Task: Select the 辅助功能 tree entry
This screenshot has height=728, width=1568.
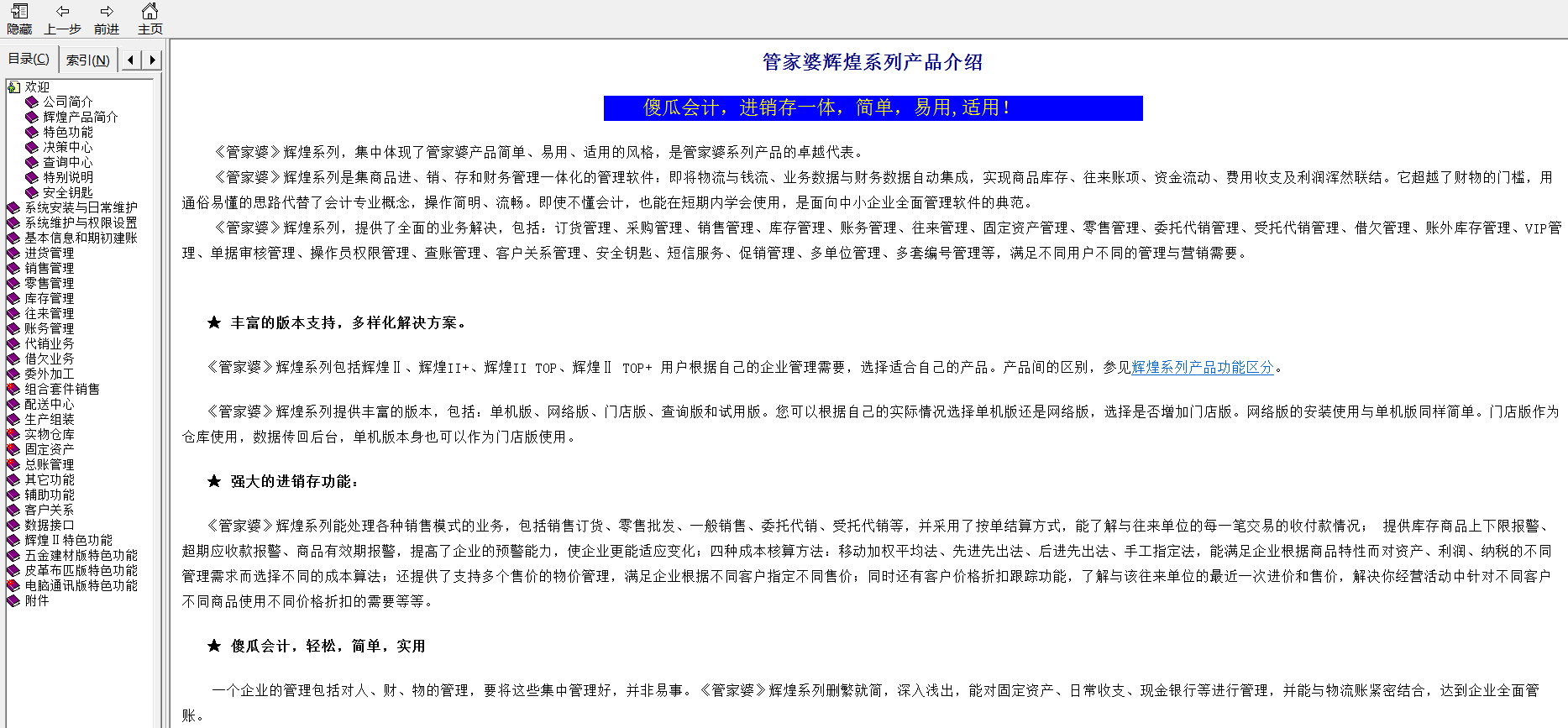Action: 50,495
